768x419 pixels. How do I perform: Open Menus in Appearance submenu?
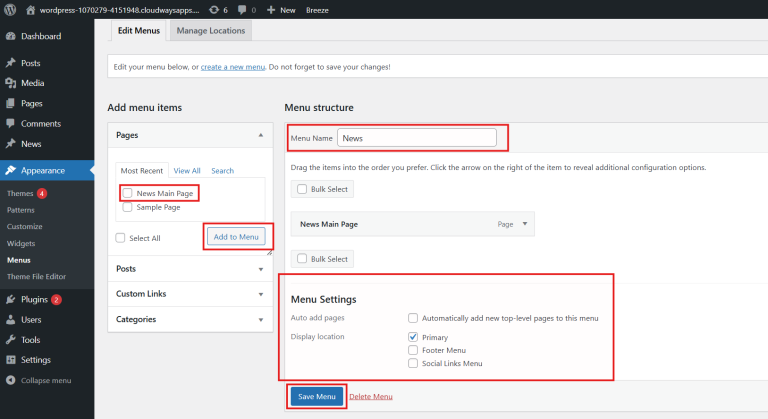coord(19,260)
